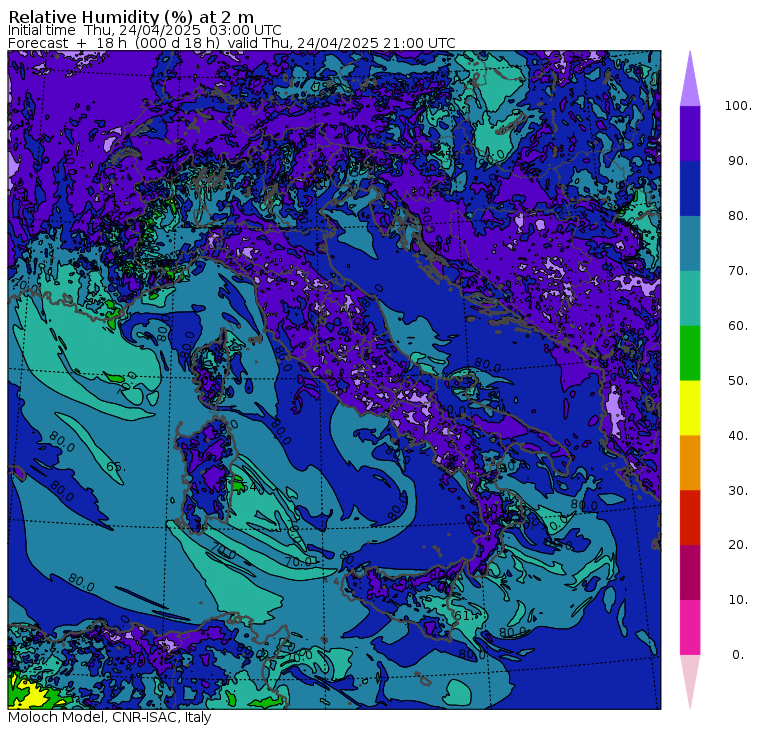Click the '10.' legend label
Viewport: 760px width, 731px height.
point(738,600)
